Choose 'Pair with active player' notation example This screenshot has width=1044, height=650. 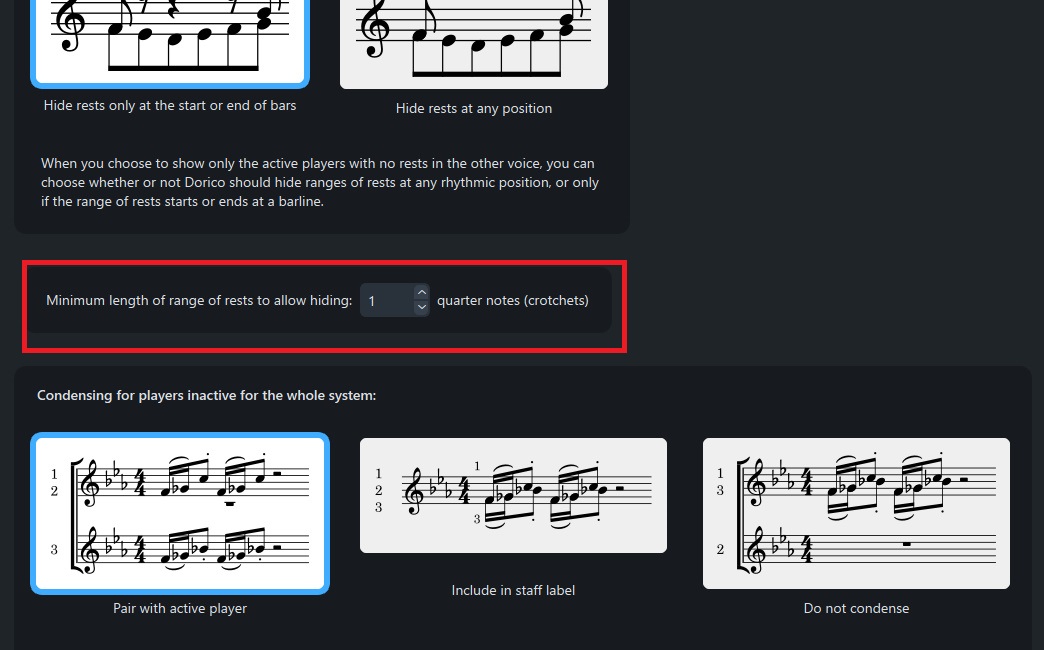pyautogui.click(x=180, y=513)
